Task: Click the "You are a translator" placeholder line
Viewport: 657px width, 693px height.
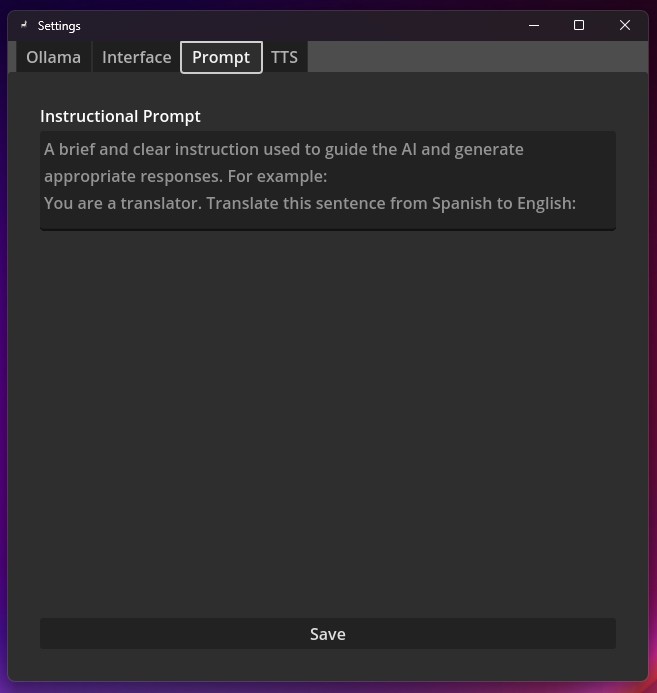Action: [310, 203]
